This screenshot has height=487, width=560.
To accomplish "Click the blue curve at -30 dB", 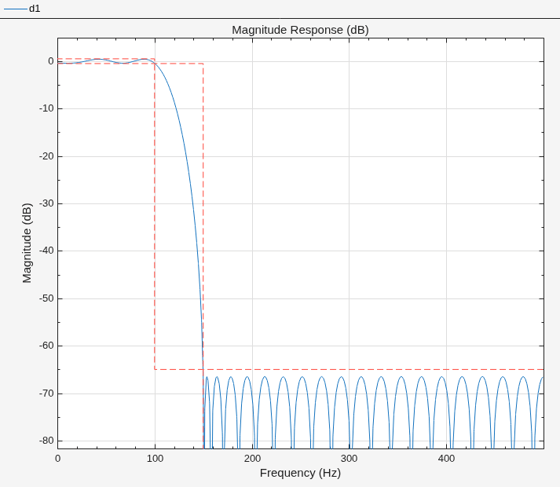I will [193, 204].
